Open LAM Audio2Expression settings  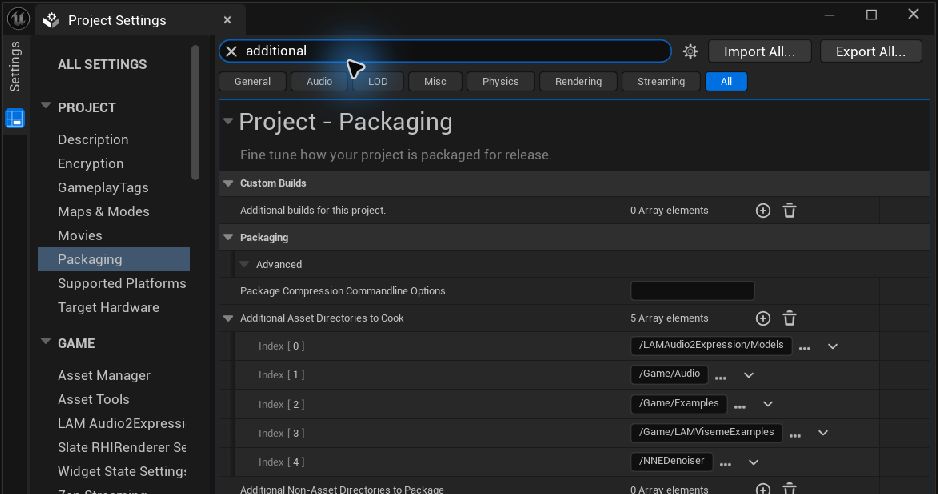coord(121,423)
